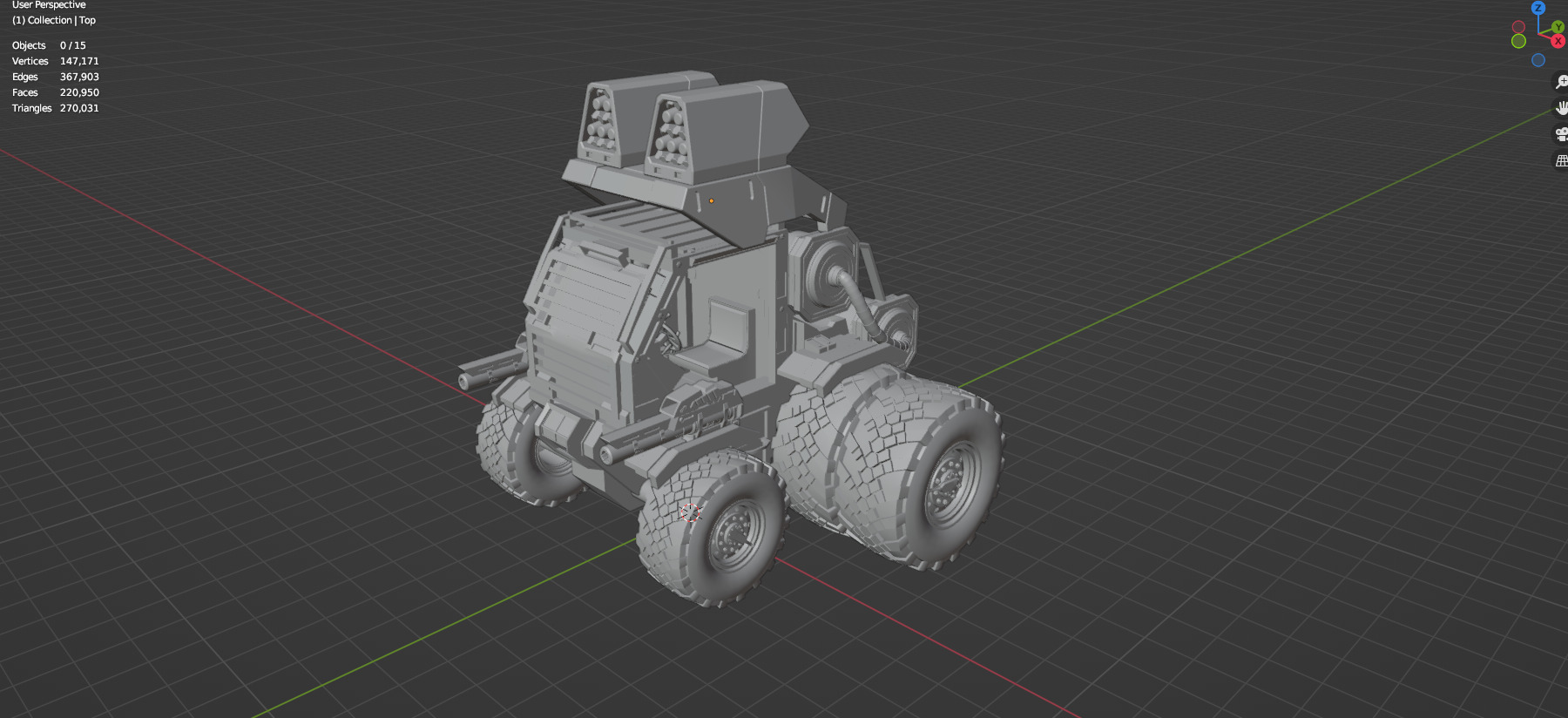Click the Edges '367,903' statistic
This screenshot has width=1568, height=718.
[x=79, y=77]
